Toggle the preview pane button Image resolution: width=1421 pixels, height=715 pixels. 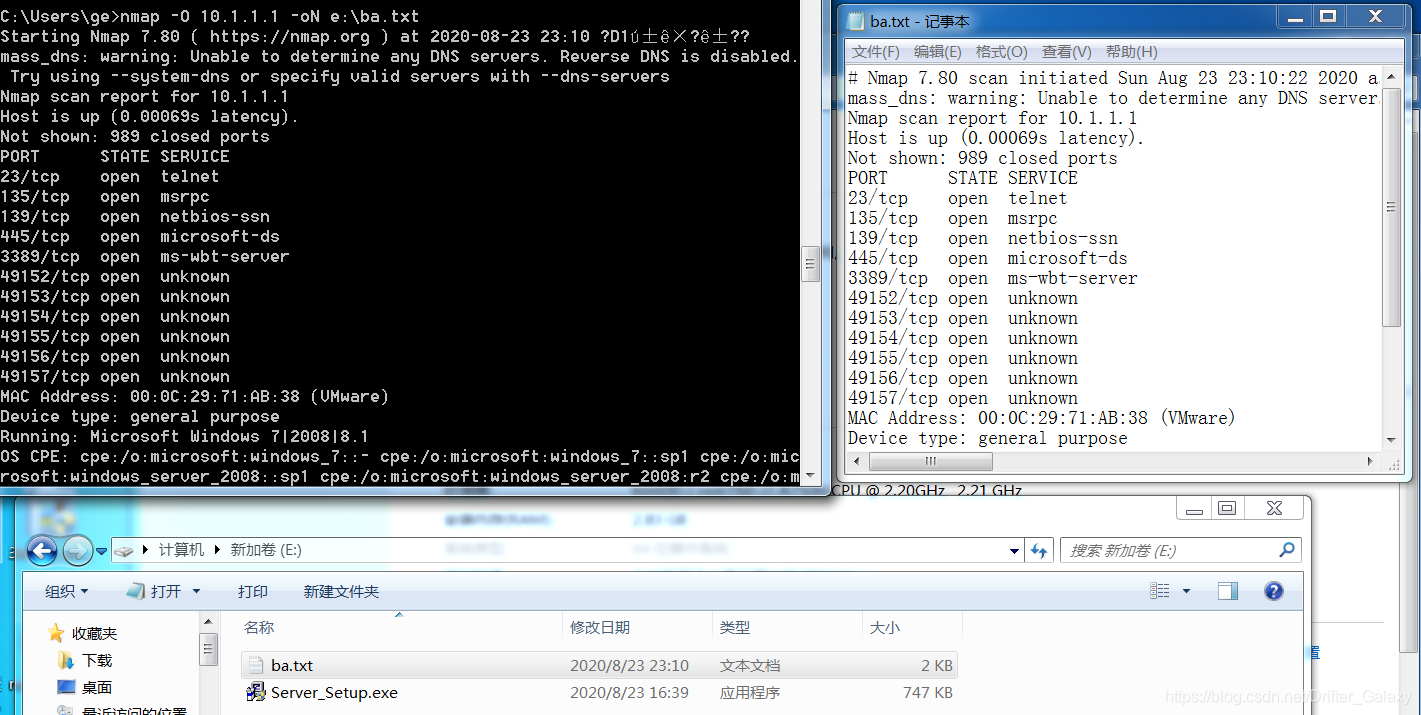coord(1228,591)
